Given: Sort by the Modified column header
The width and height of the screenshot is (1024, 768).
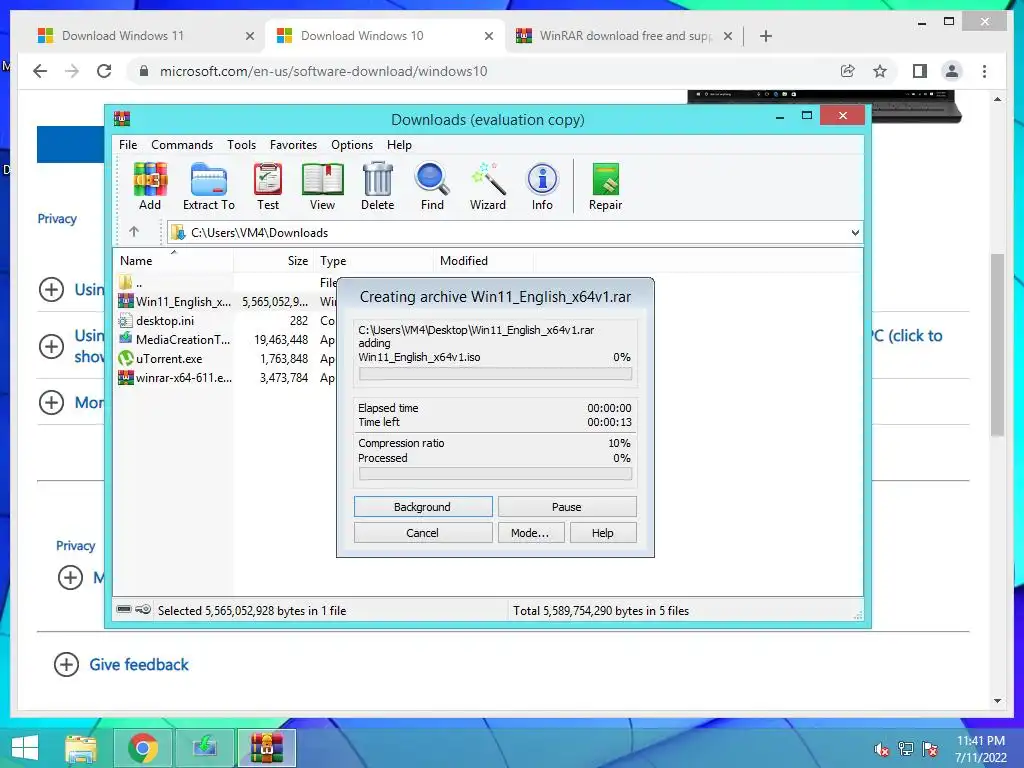Looking at the screenshot, I should (483, 260).
